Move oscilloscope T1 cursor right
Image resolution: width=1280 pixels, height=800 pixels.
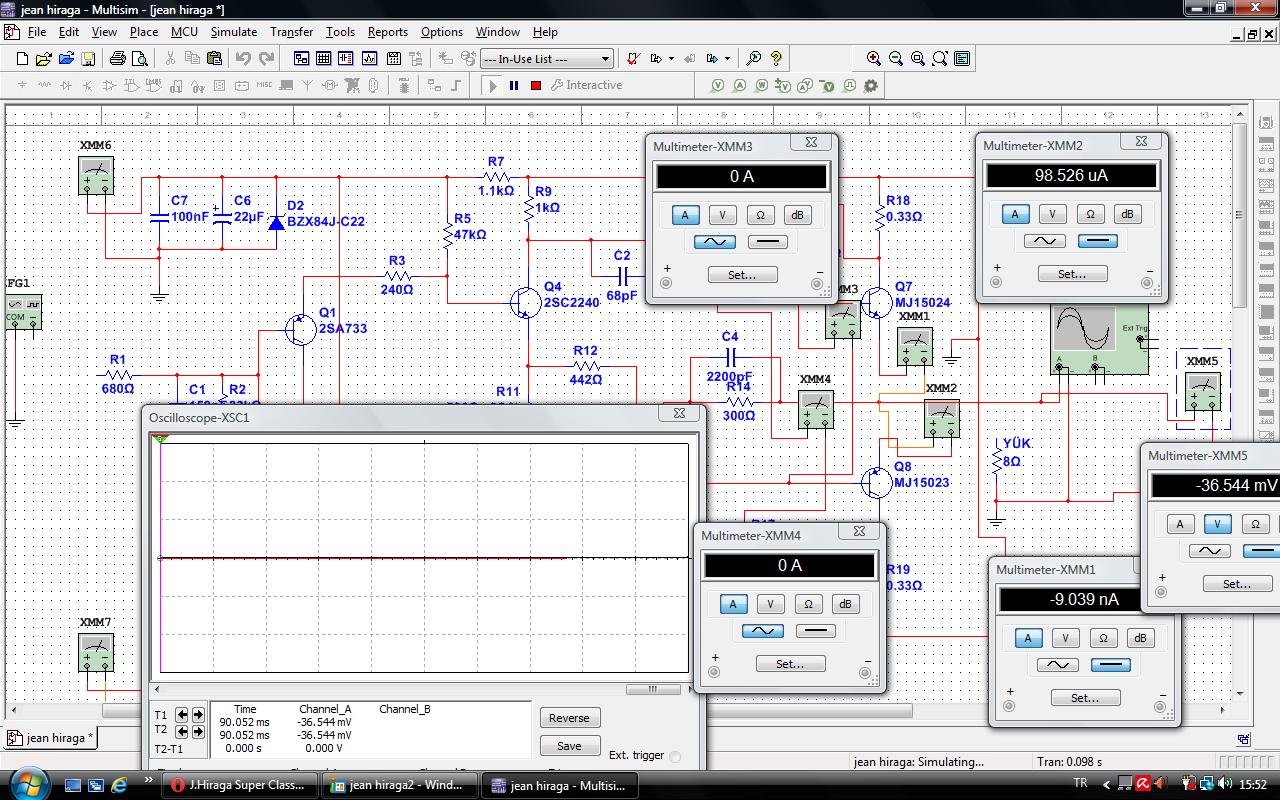[x=198, y=715]
